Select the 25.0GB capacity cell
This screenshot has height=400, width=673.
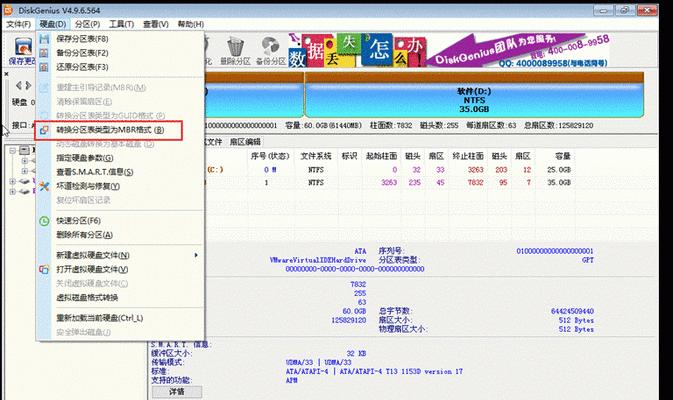coord(559,170)
